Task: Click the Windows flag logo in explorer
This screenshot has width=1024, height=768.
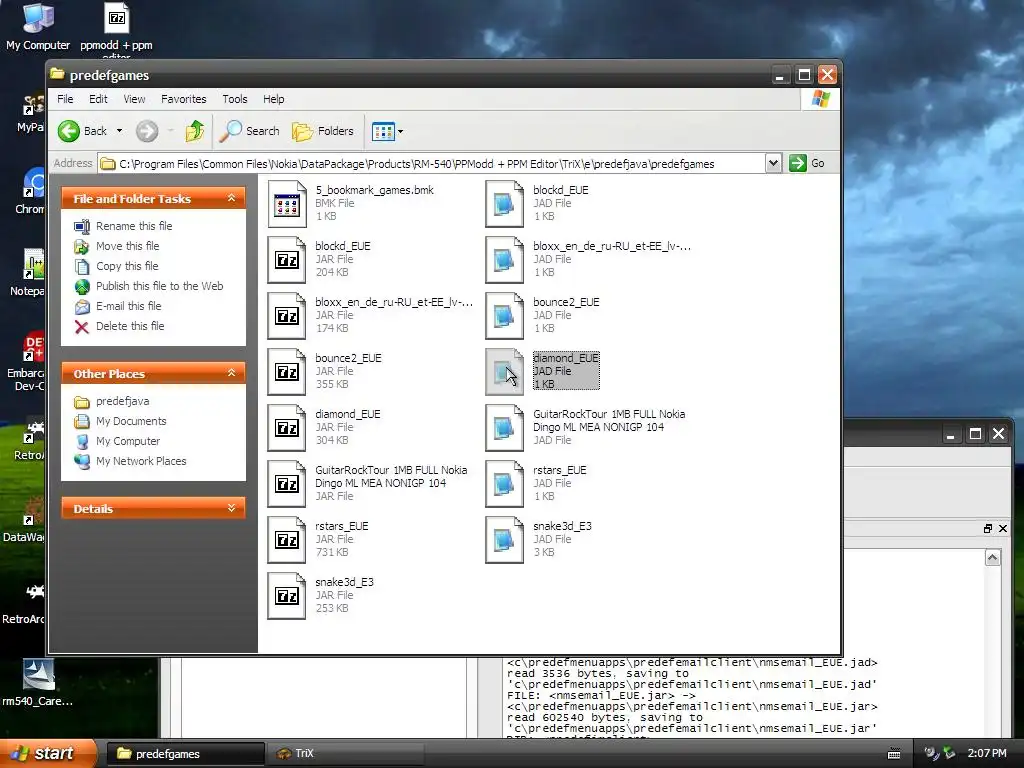Action: 820,99
